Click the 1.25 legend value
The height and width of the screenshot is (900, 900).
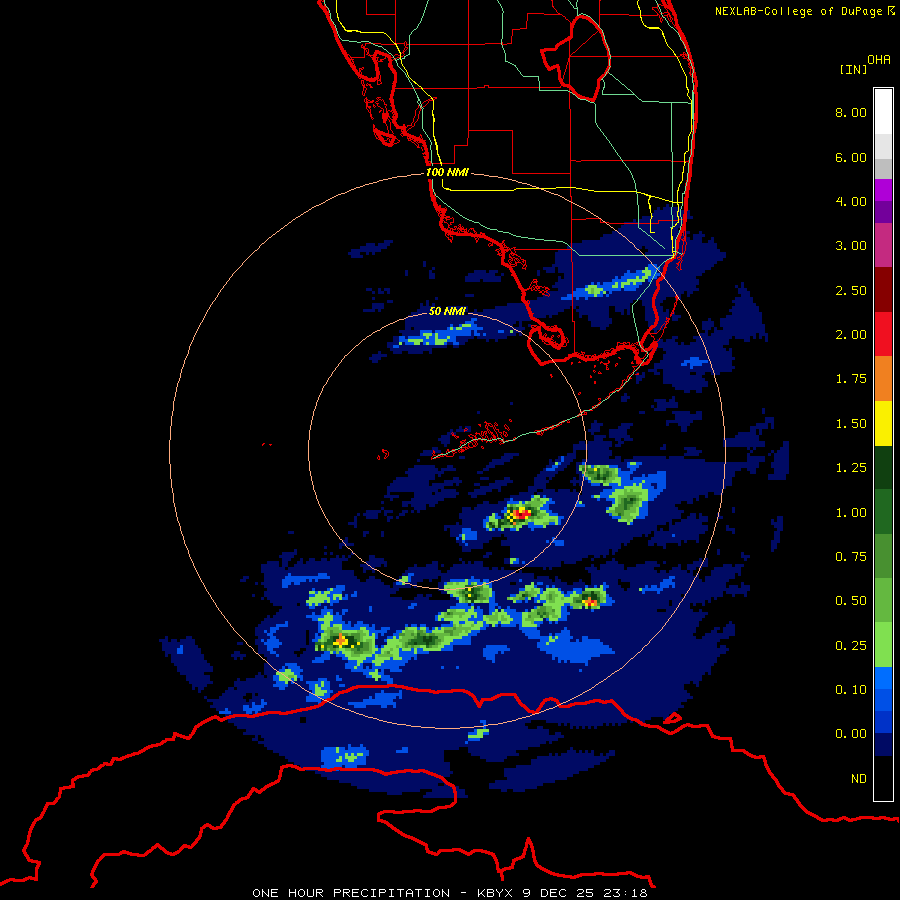(851, 468)
